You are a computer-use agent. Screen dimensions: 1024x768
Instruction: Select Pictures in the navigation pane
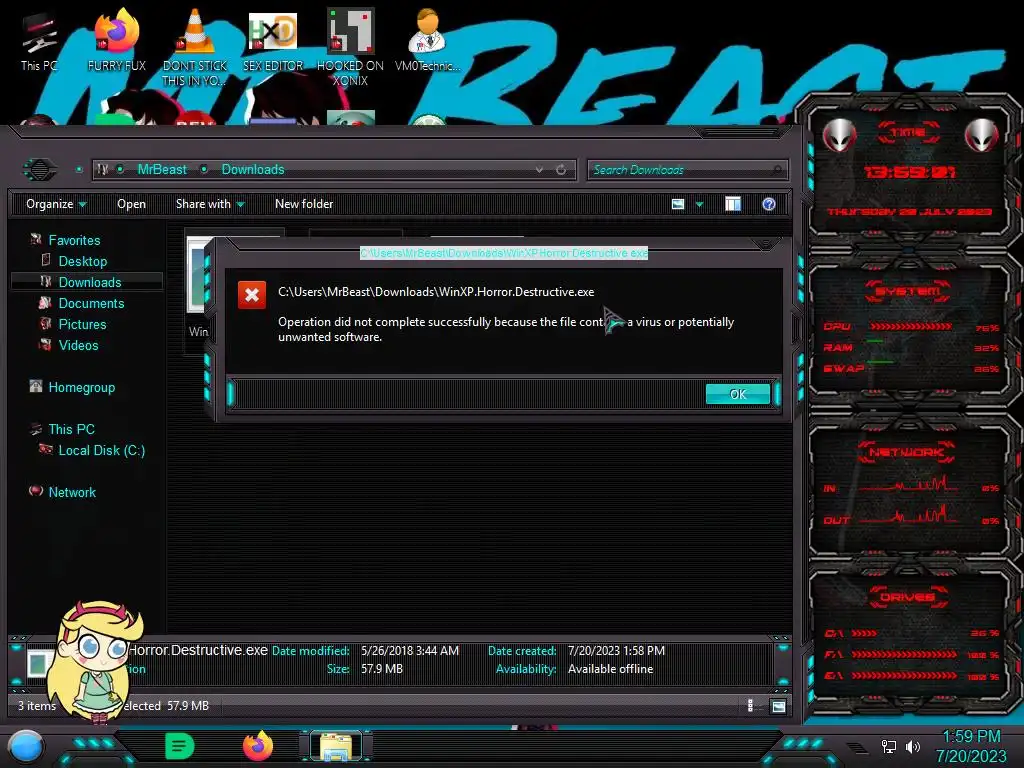click(82, 324)
